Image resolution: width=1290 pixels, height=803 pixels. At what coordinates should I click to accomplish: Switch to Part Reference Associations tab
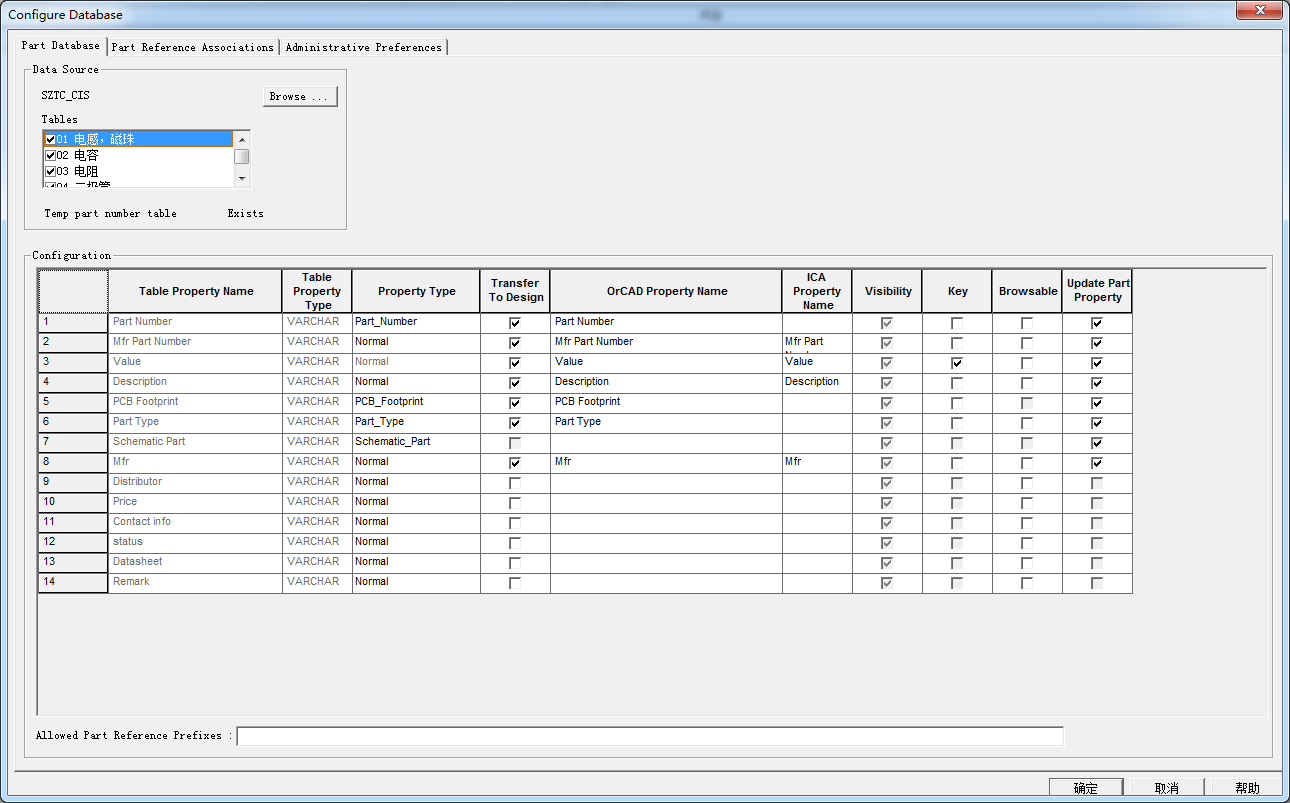coord(192,47)
